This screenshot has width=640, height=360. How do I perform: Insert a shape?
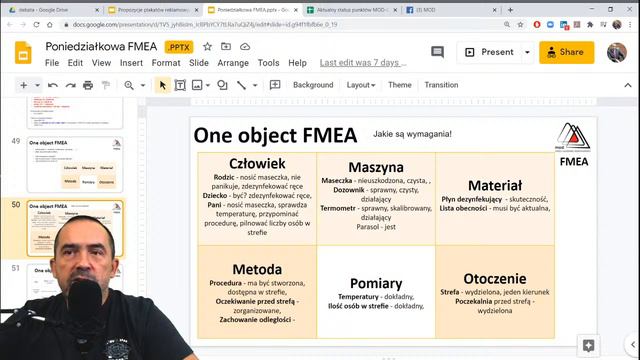pos(222,85)
